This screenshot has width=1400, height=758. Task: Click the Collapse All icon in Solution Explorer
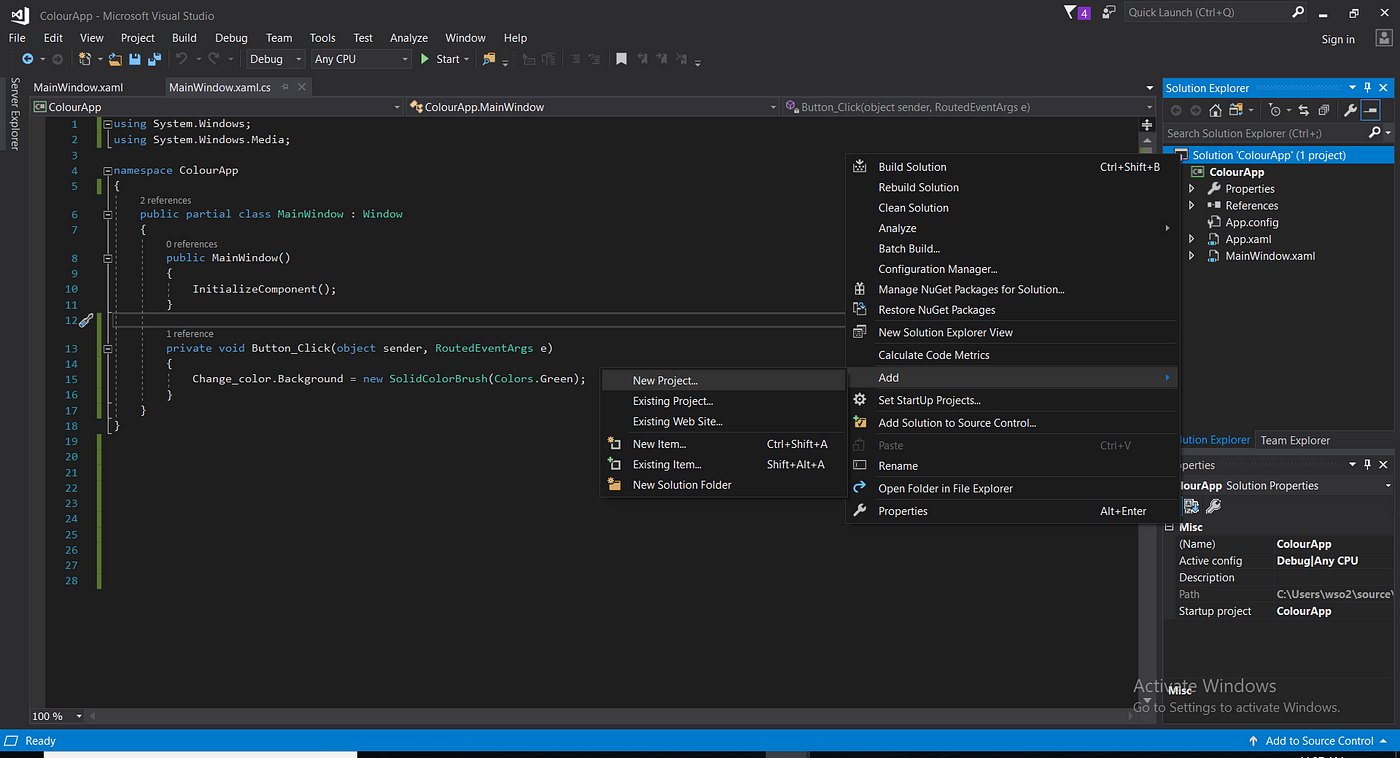pos(1324,110)
